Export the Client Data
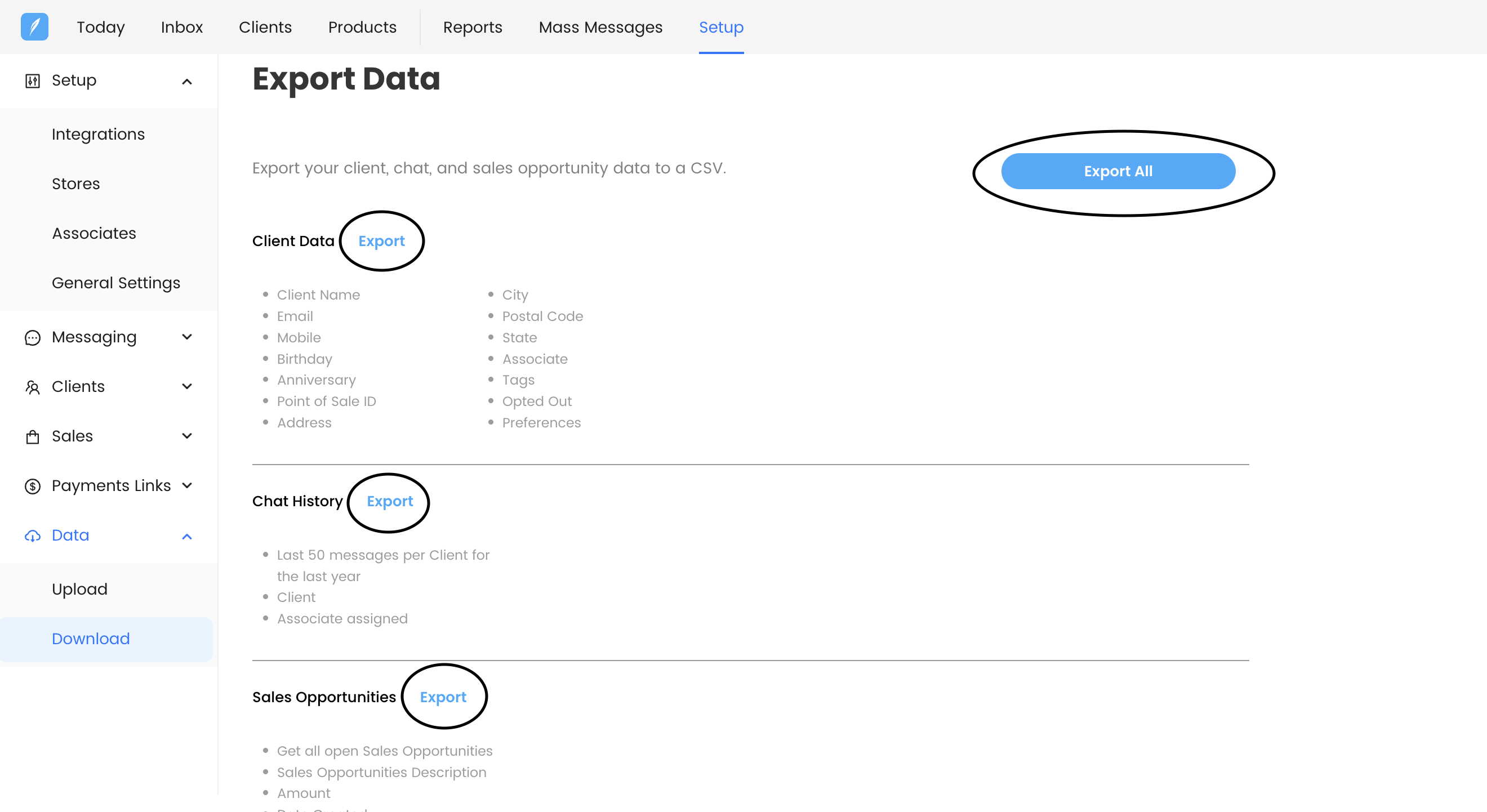 click(x=381, y=241)
